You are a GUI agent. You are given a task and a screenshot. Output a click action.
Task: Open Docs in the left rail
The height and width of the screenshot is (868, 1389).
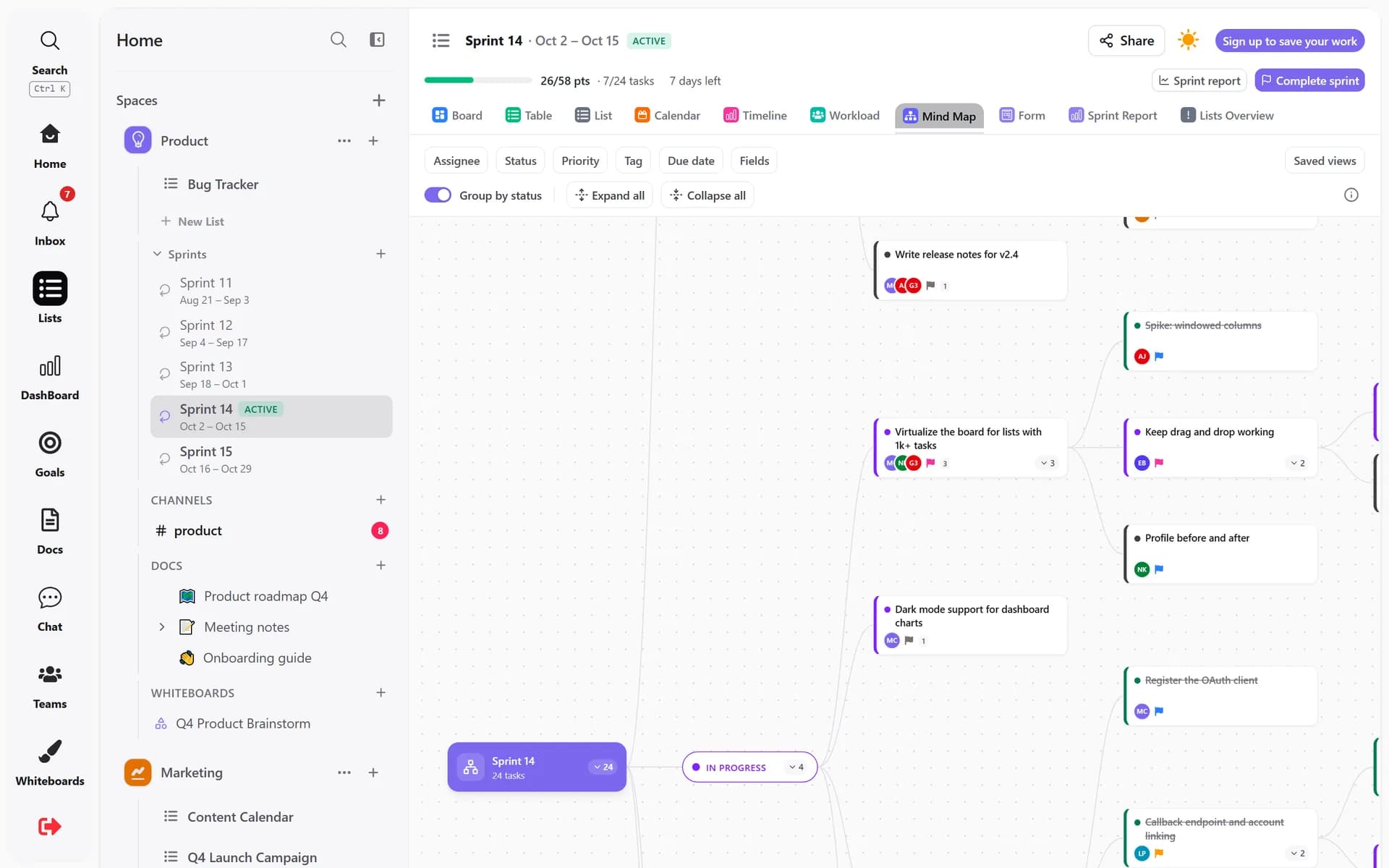tap(49, 531)
